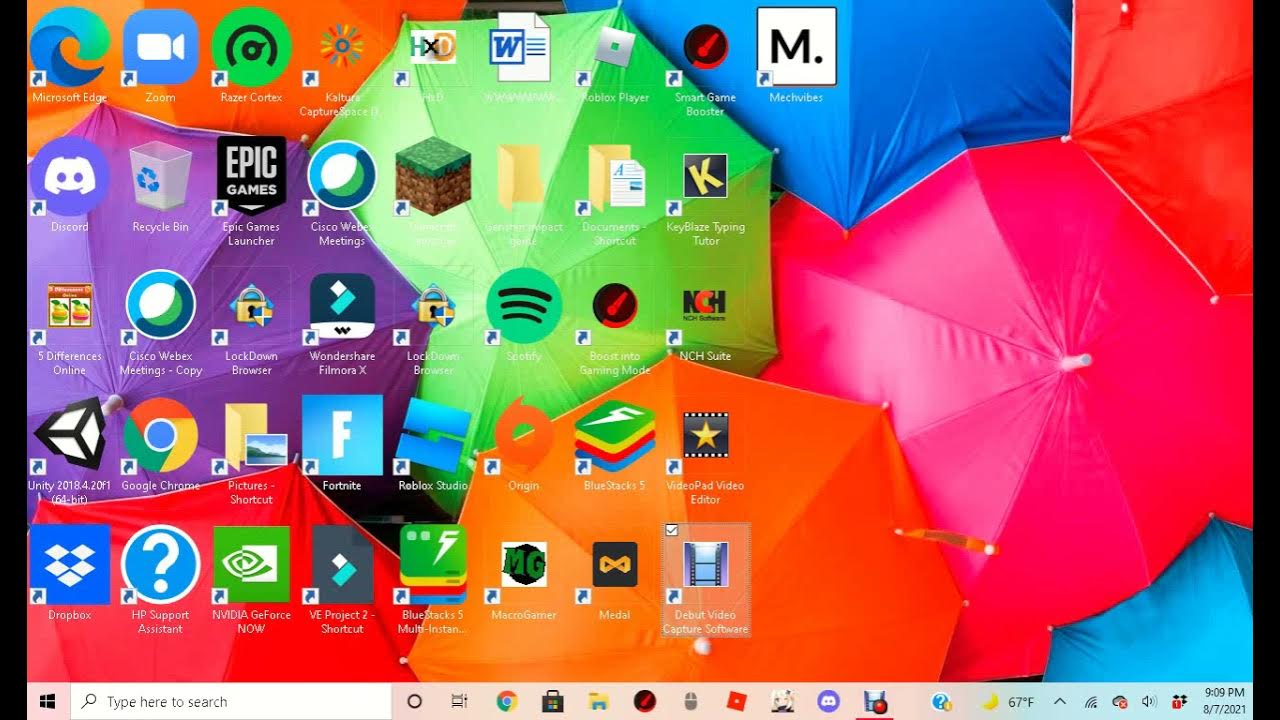The image size is (1280, 720).
Task: Open the 9:09 PM clock and calendar
Action: pos(1225,700)
